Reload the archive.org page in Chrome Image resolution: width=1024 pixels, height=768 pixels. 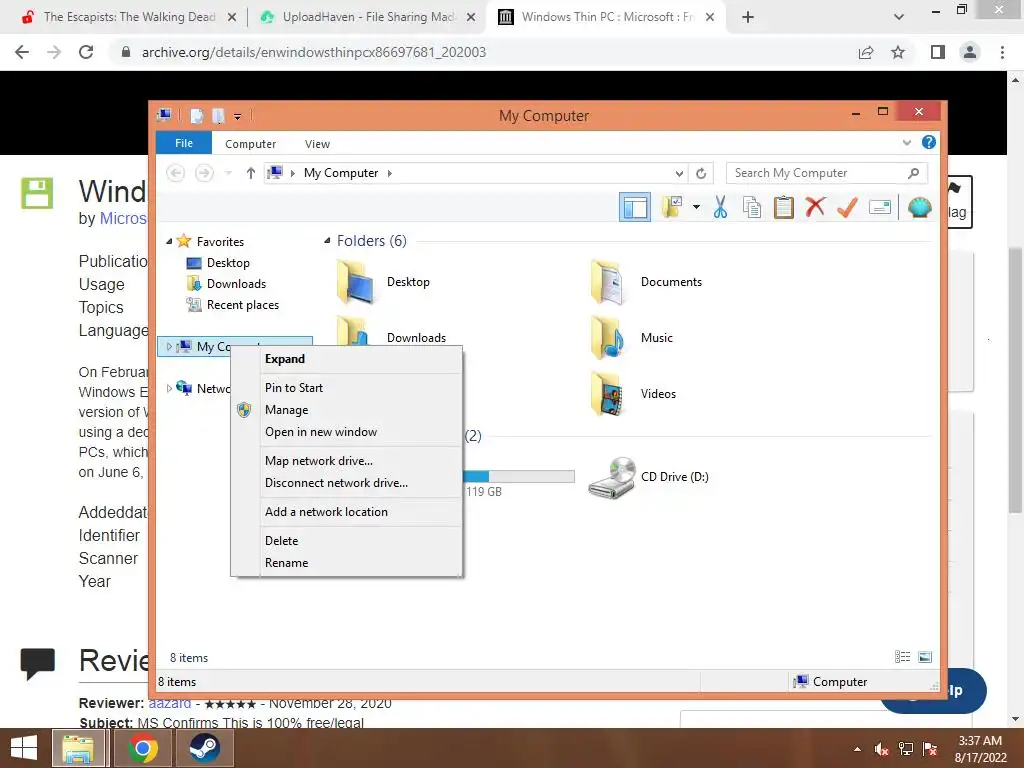(x=86, y=52)
